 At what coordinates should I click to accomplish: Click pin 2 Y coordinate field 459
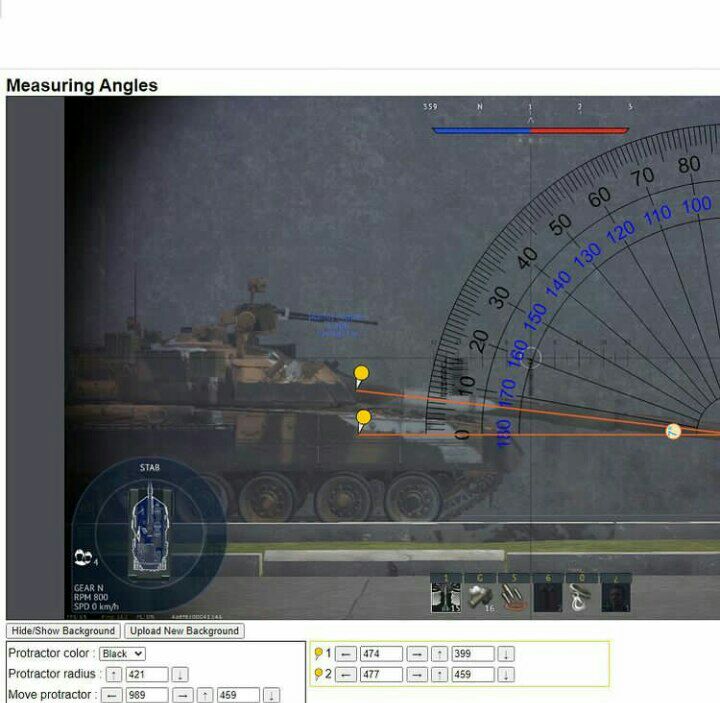tap(472, 675)
